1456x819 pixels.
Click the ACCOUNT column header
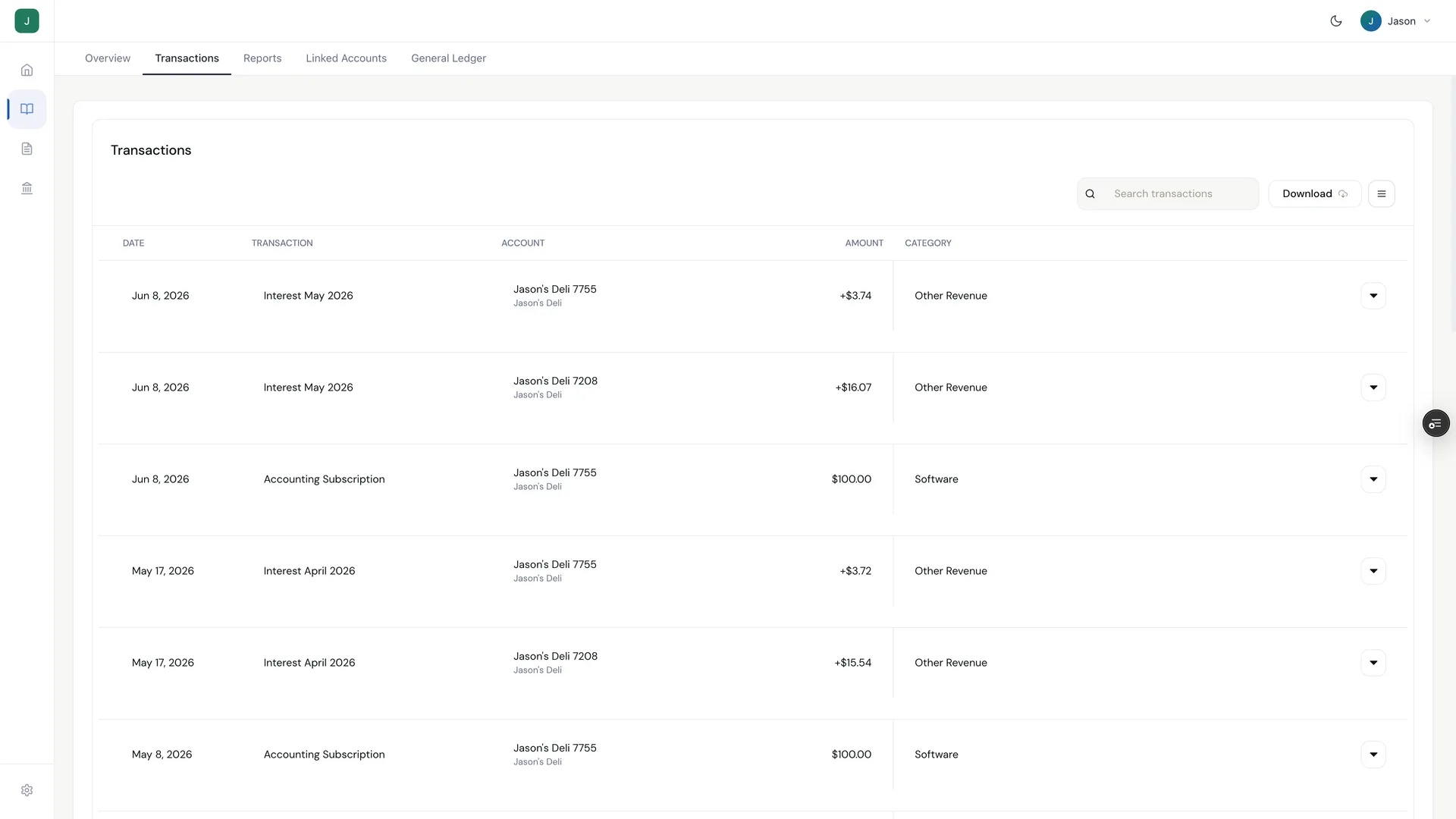tap(522, 243)
